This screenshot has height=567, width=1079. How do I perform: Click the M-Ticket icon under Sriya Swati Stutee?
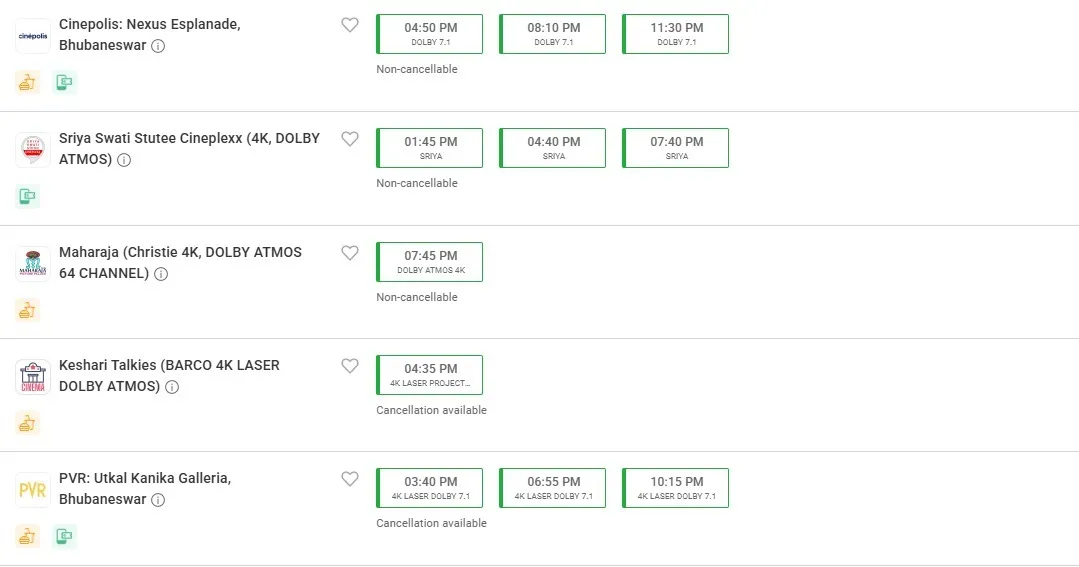[27, 196]
